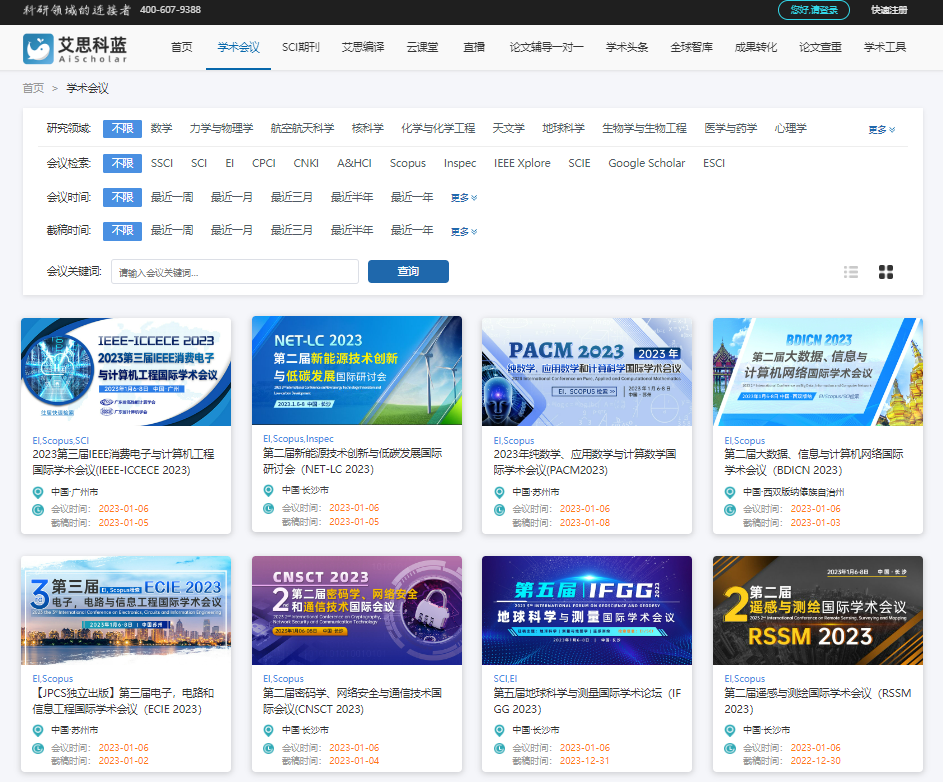Click location pin icon on IEEE-ICCECE 2023 card
Image resolution: width=943 pixels, height=782 pixels.
(38, 493)
